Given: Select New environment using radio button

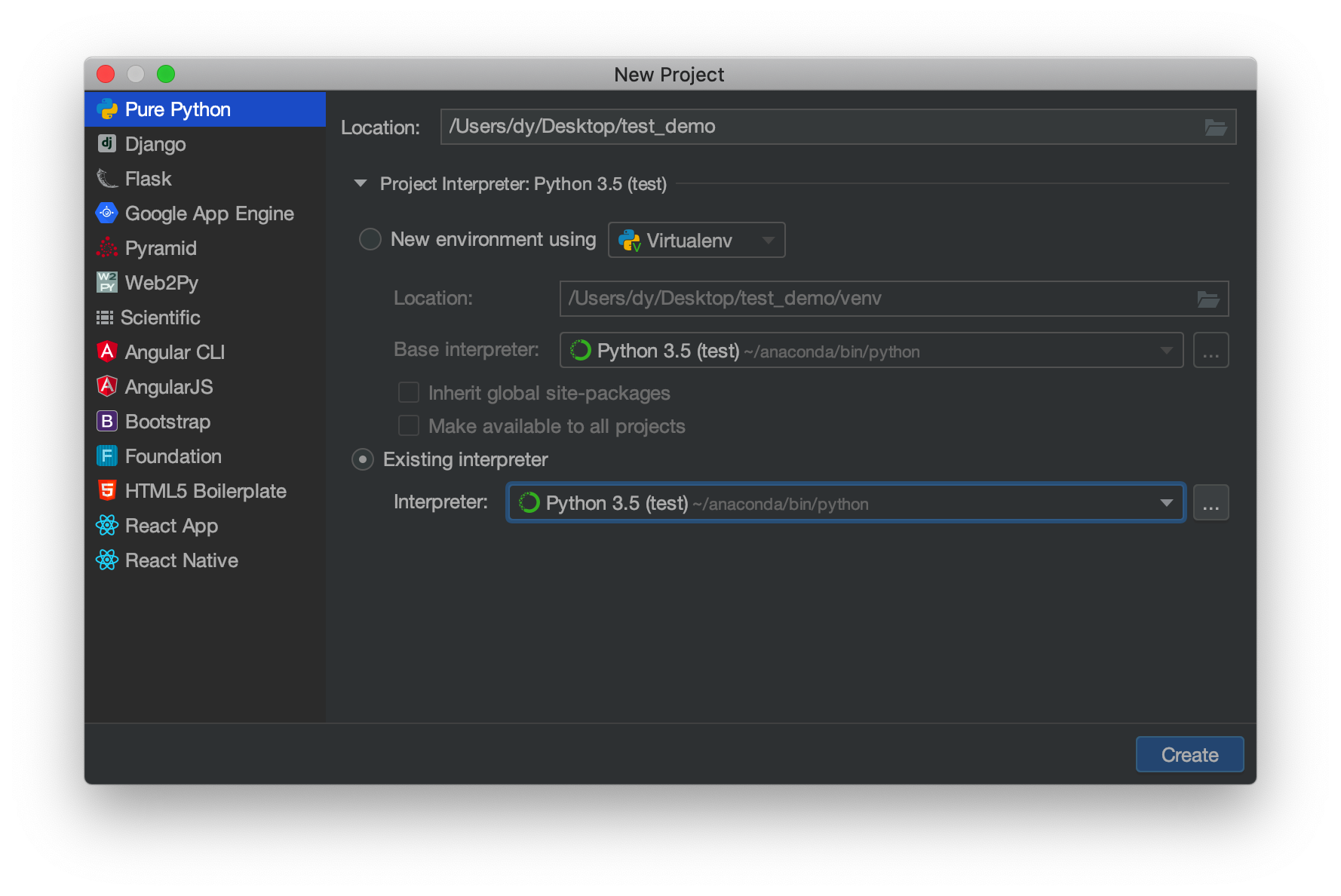Looking at the screenshot, I should [x=370, y=239].
